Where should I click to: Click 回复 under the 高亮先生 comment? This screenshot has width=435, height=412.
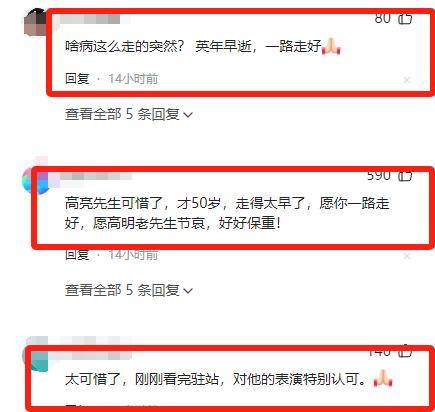point(77,255)
